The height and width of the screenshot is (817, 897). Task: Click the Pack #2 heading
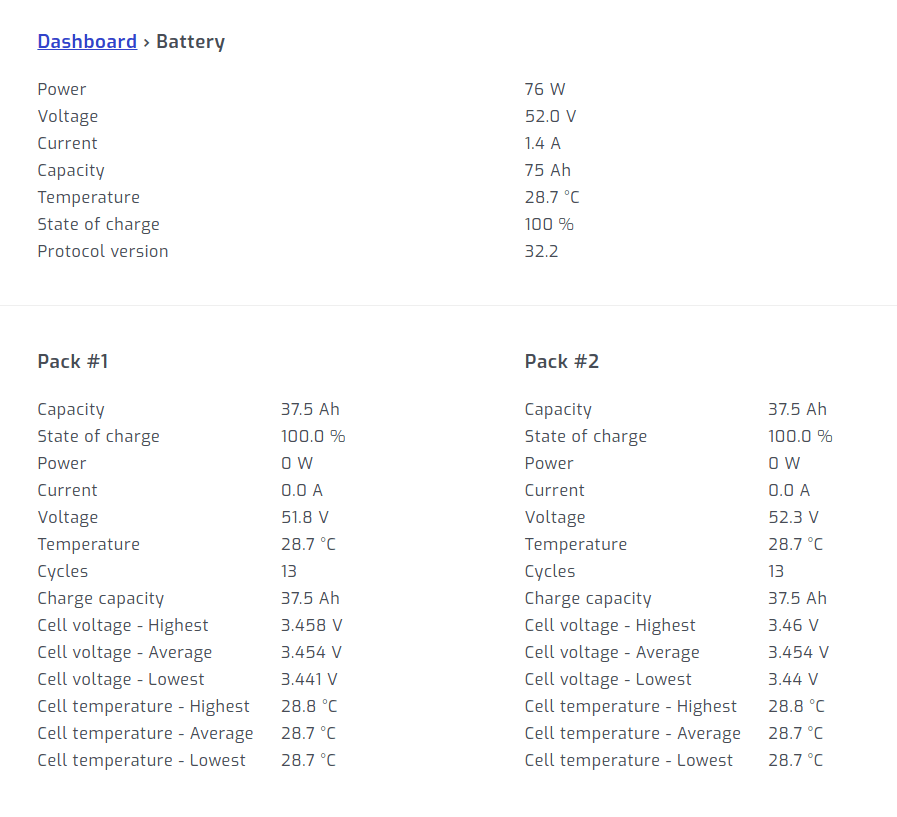coord(561,361)
